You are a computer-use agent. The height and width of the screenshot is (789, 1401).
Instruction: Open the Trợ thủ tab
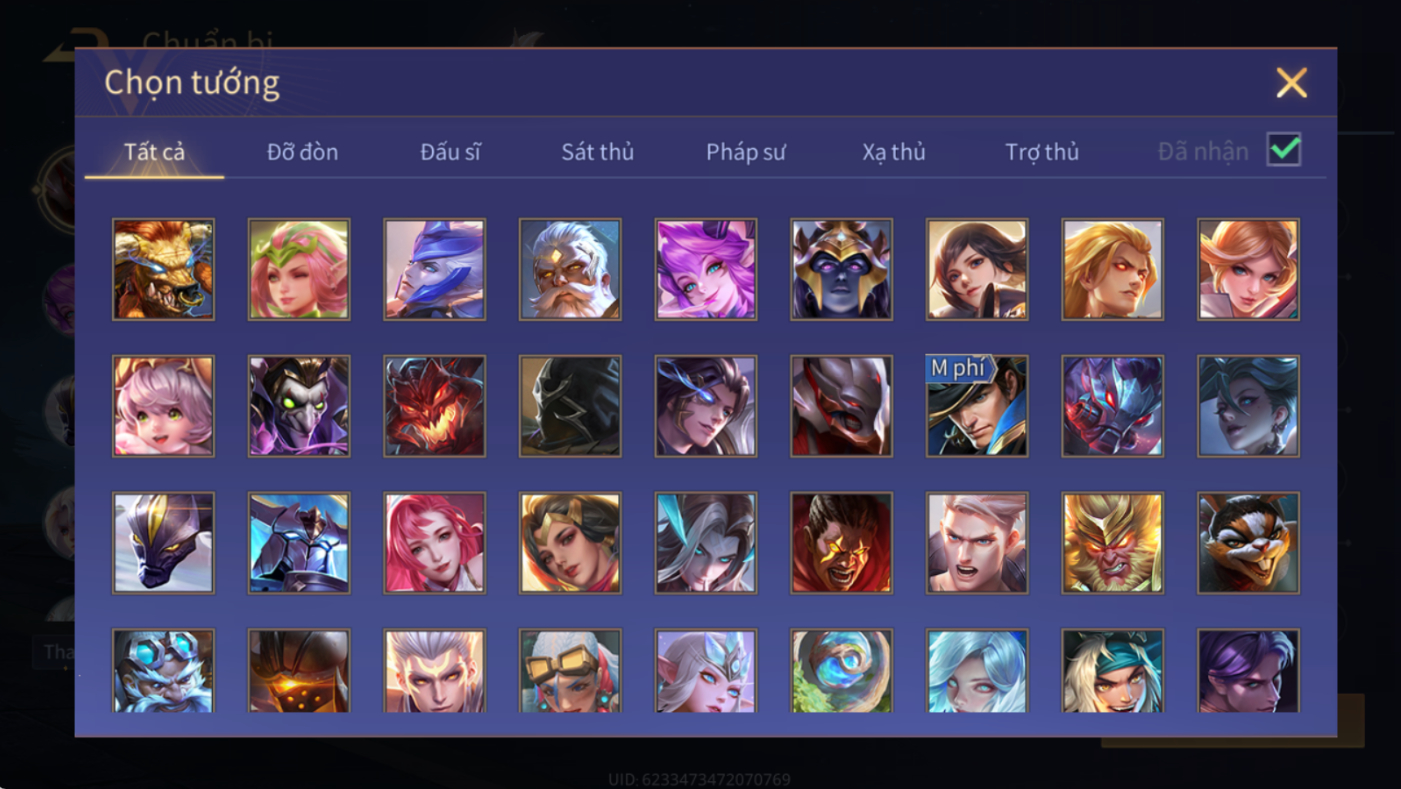[1042, 152]
